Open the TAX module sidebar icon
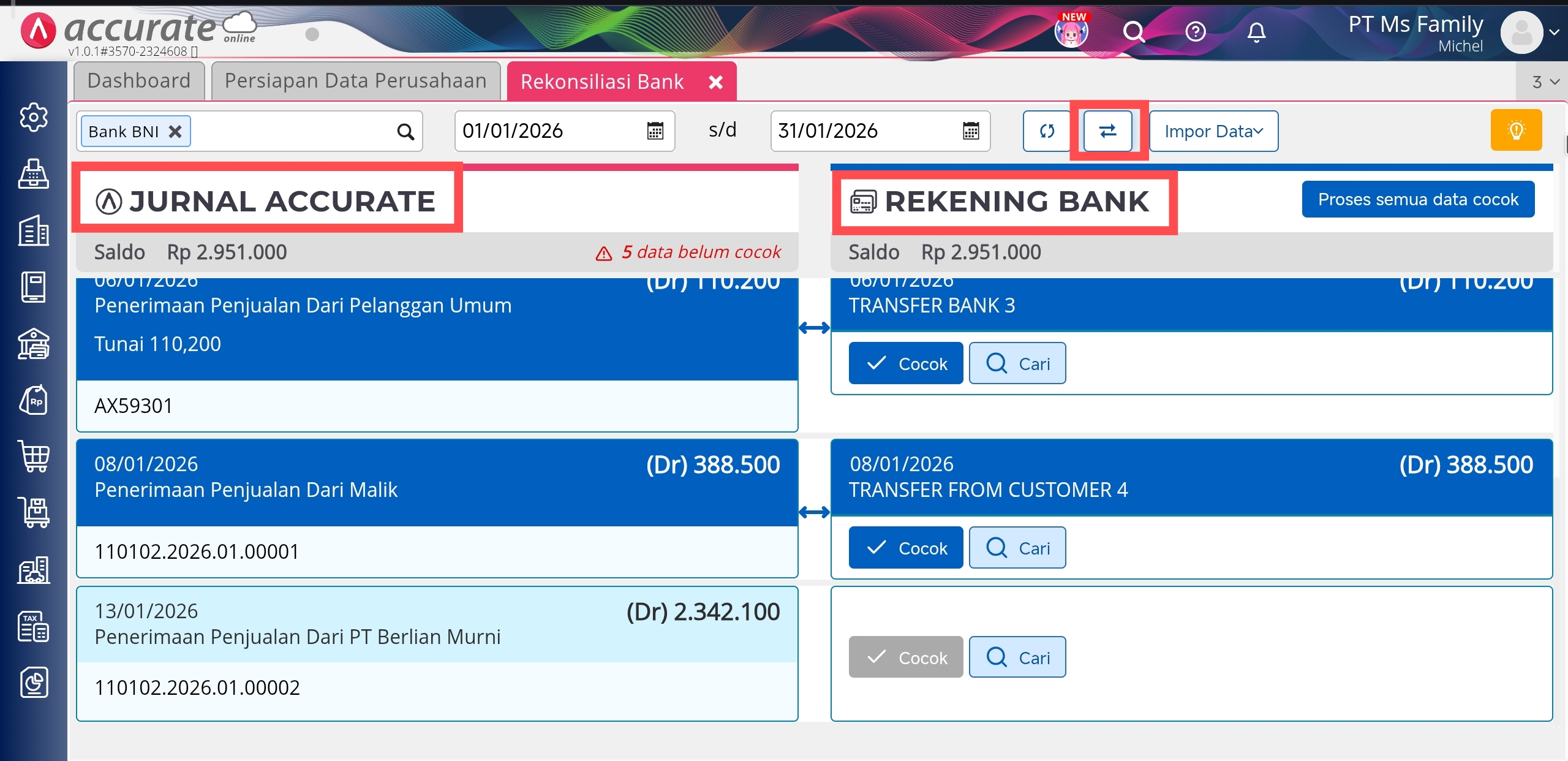The width and height of the screenshot is (1568, 761). pos(34,627)
